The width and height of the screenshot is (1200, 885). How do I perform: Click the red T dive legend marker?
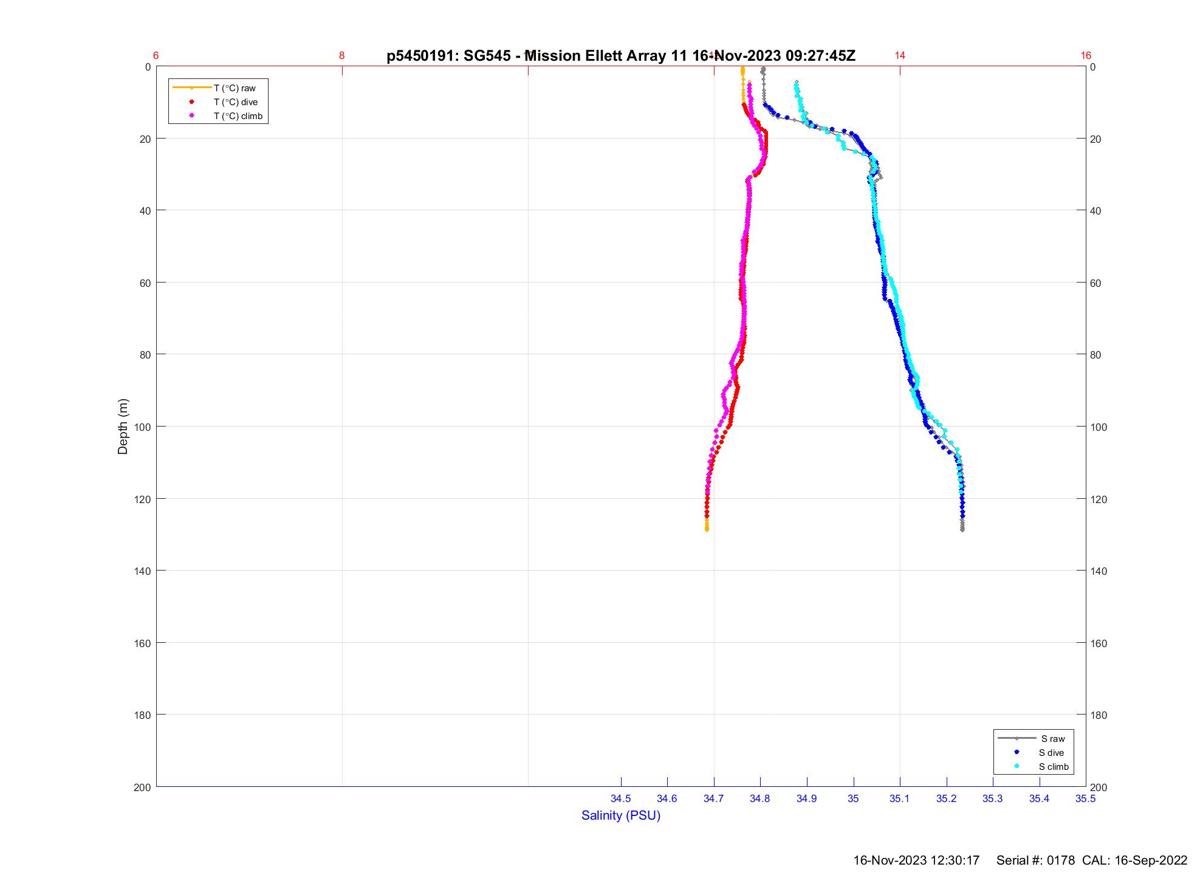pos(190,102)
